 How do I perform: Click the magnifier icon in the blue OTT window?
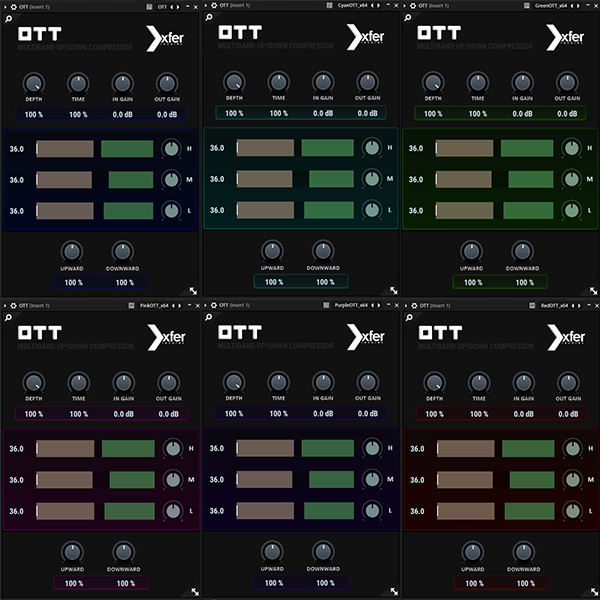point(8,19)
